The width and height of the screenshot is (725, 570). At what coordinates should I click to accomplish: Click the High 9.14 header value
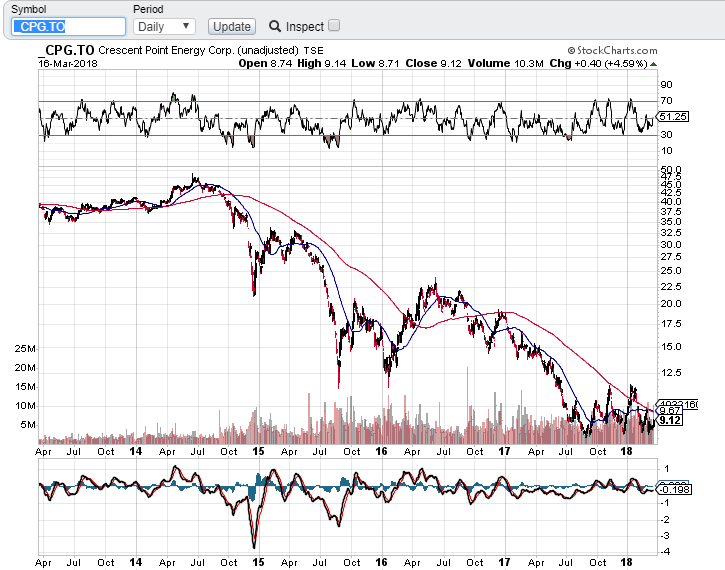coord(321,63)
